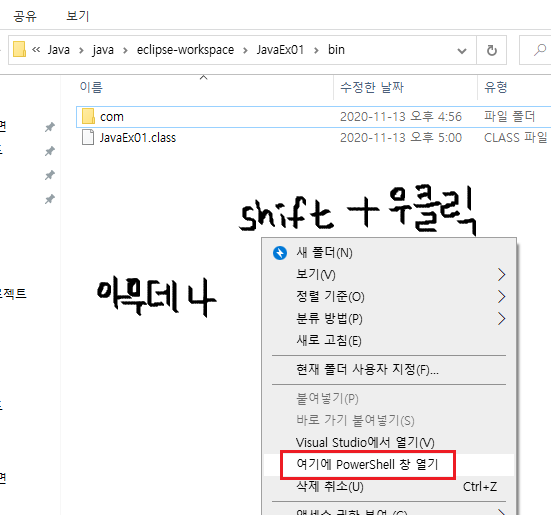551x515 pixels.
Task: Click the search magnifier icon
Action: 540,50
